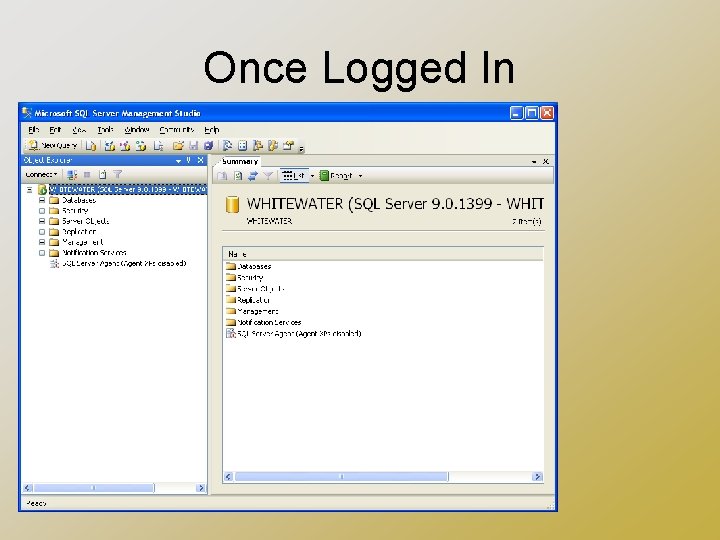Click the Report button in Summary toolbar

336,176
